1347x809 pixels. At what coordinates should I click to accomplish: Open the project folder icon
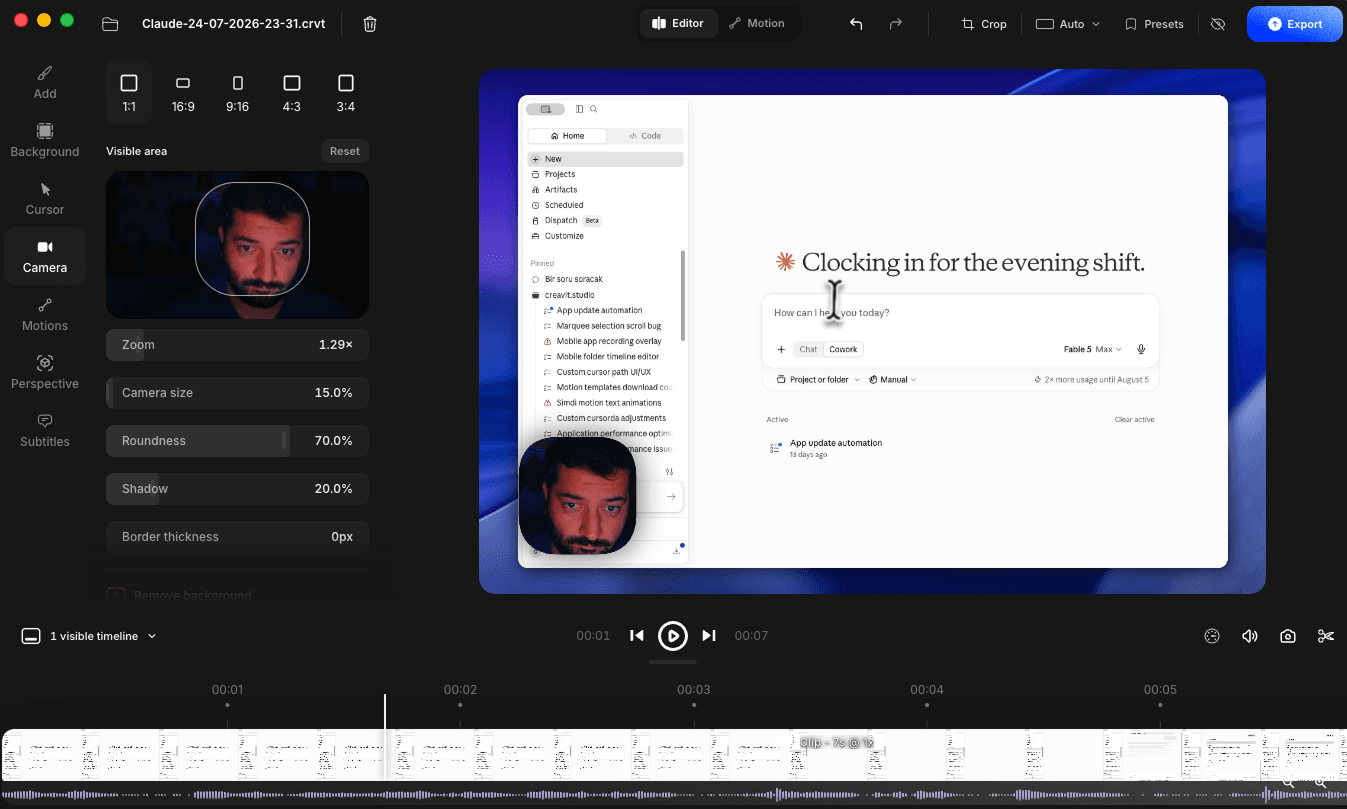pyautogui.click(x=110, y=24)
